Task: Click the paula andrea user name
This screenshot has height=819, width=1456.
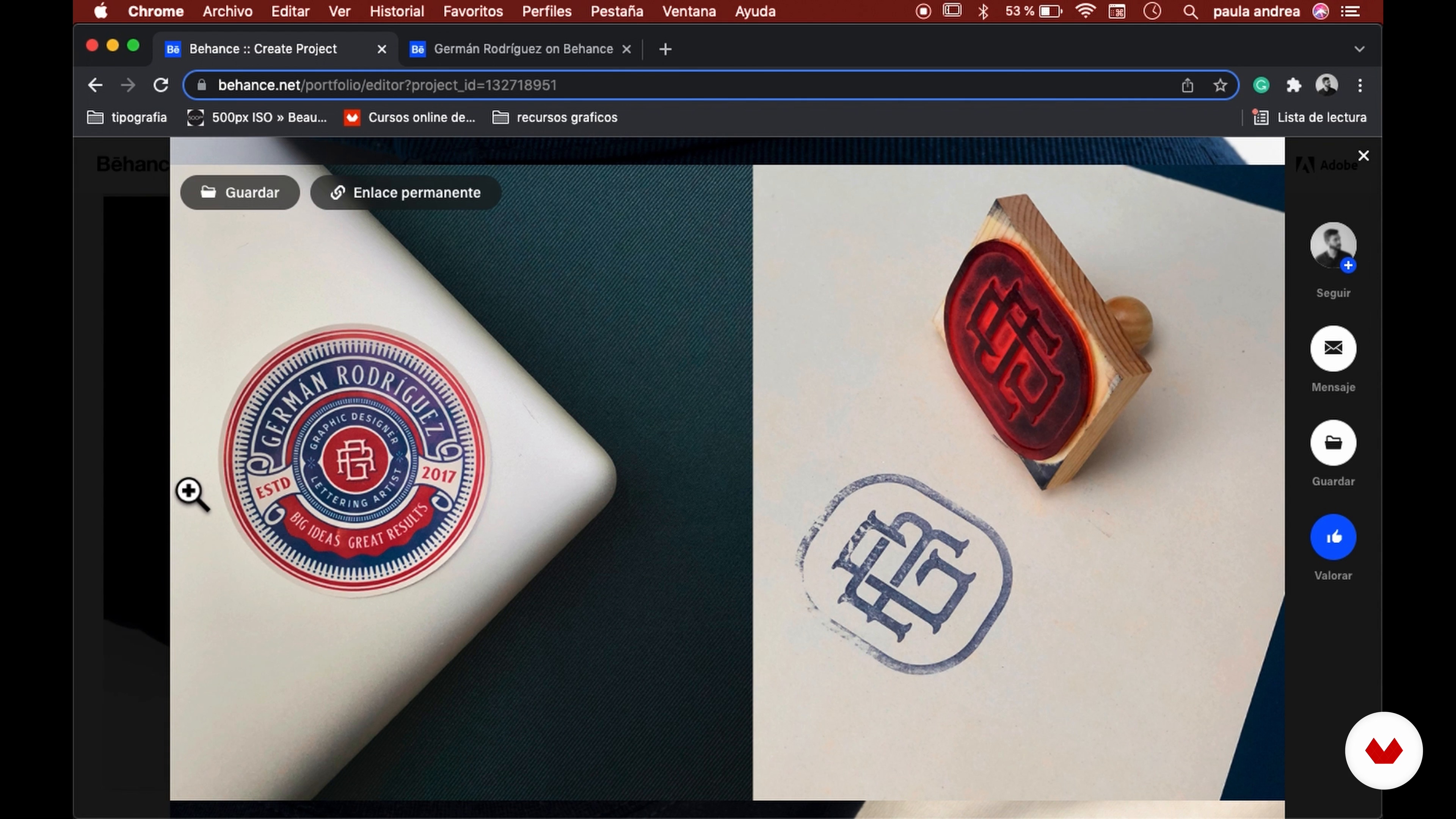Action: (1256, 11)
